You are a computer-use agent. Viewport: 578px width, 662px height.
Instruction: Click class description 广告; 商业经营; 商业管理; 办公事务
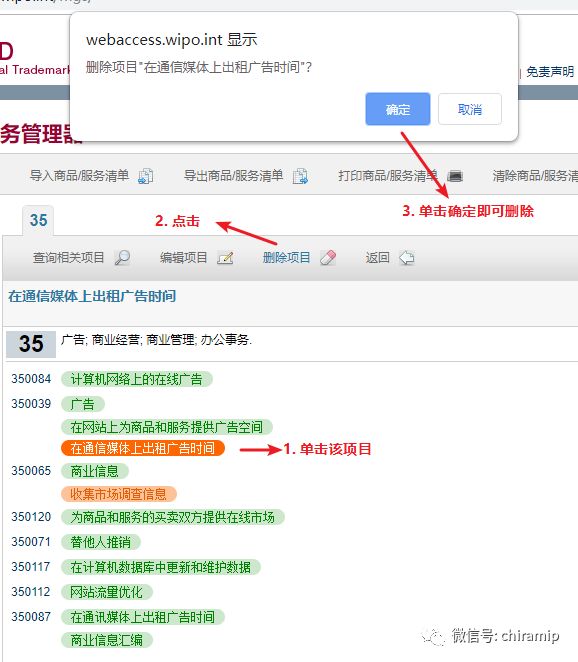coord(156,339)
